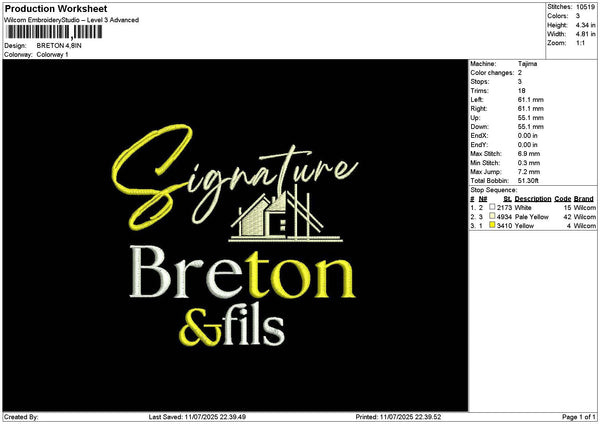The height and width of the screenshot is (424, 600).
Task: Click 'Wilcom EmbroideryStudio – Level 3 Advanced' text
Action: (71, 20)
